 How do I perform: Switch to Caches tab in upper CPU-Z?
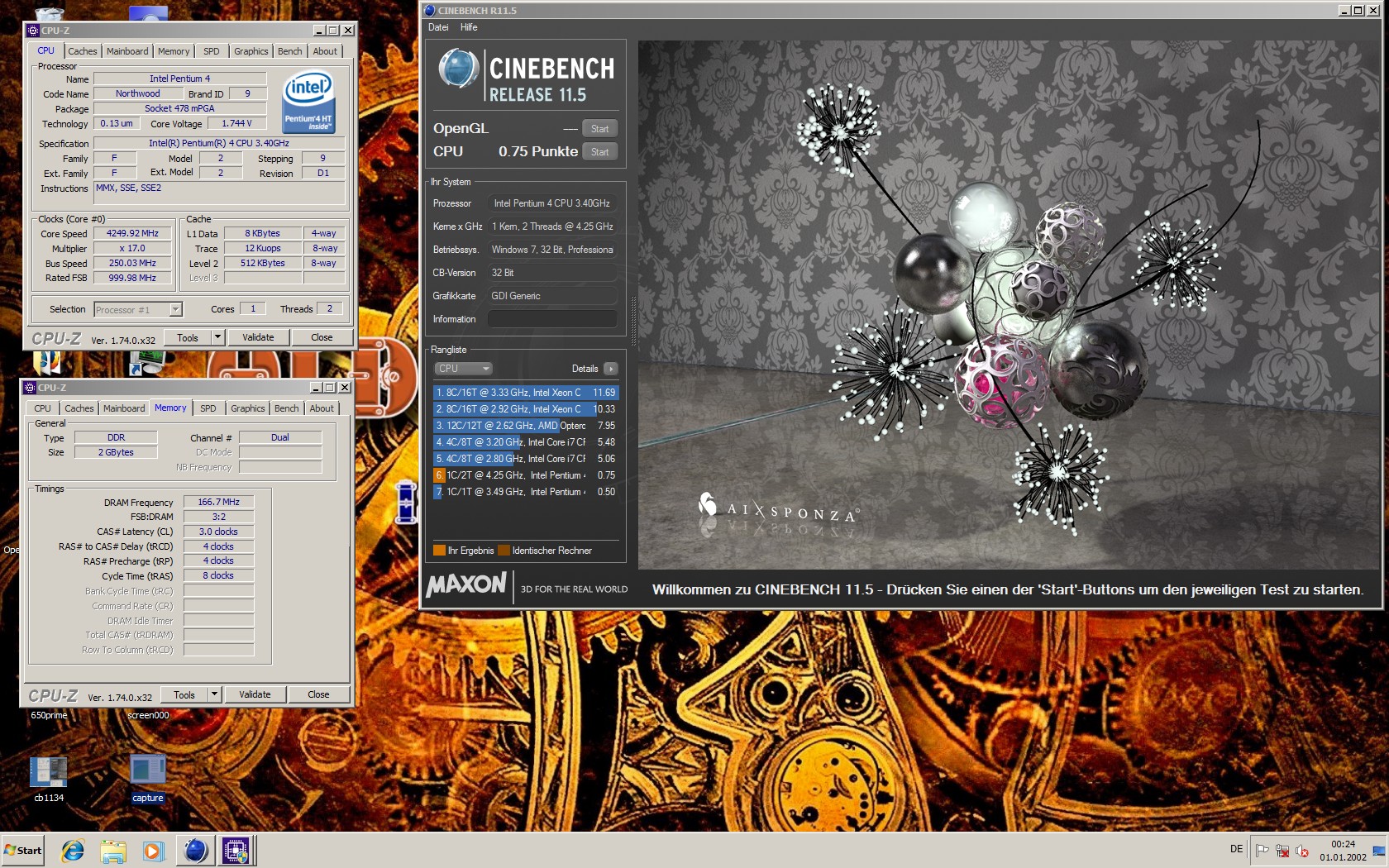(x=82, y=51)
